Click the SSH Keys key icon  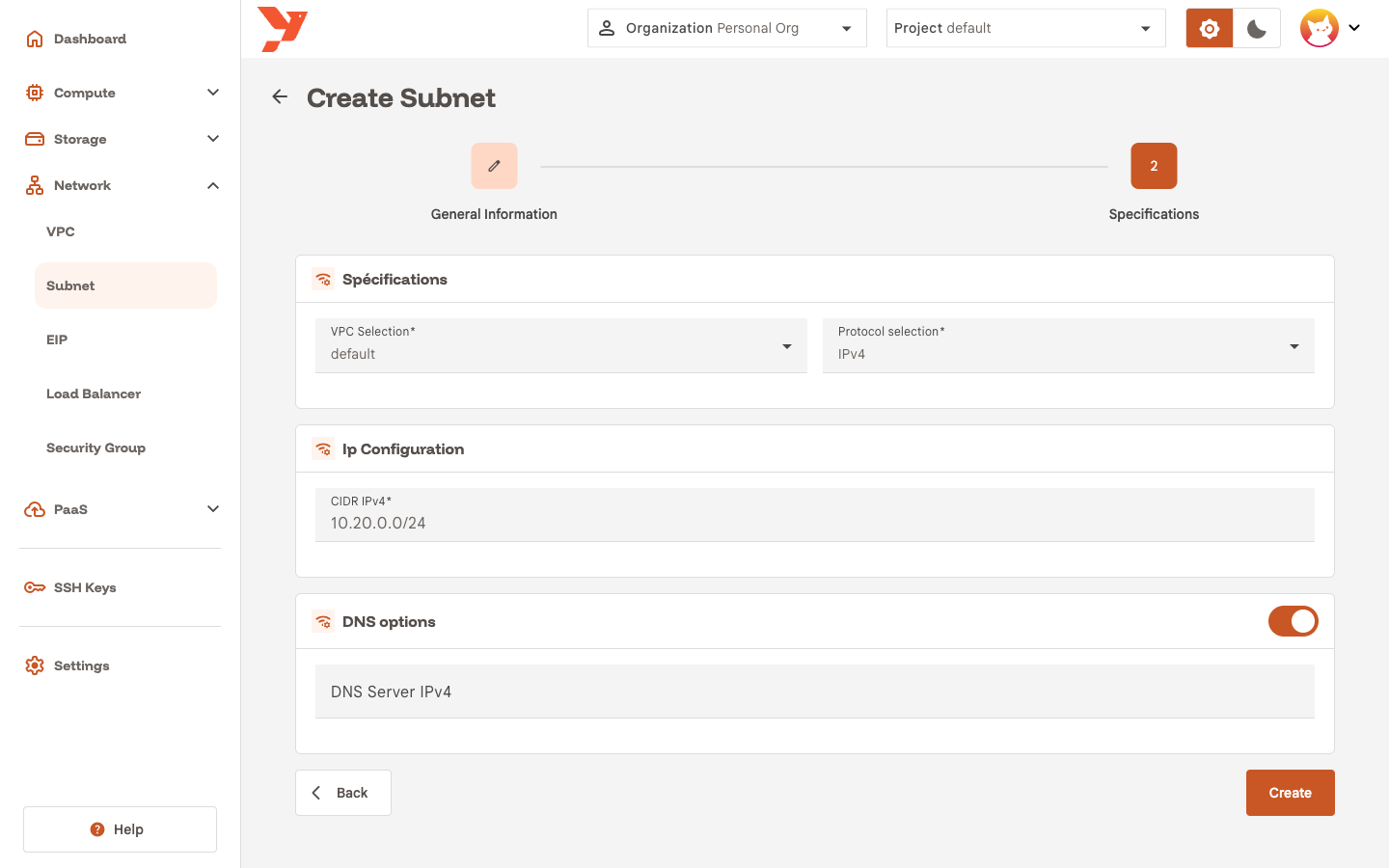click(35, 587)
